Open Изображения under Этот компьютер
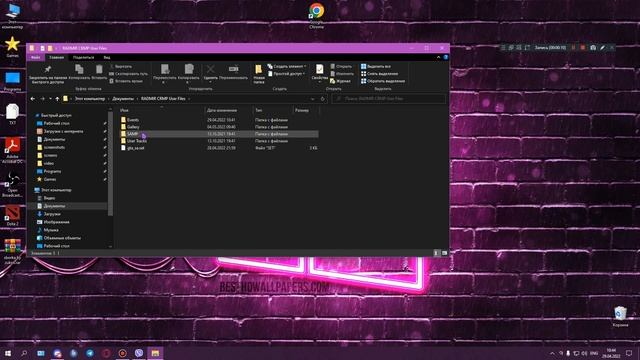 [x=56, y=222]
